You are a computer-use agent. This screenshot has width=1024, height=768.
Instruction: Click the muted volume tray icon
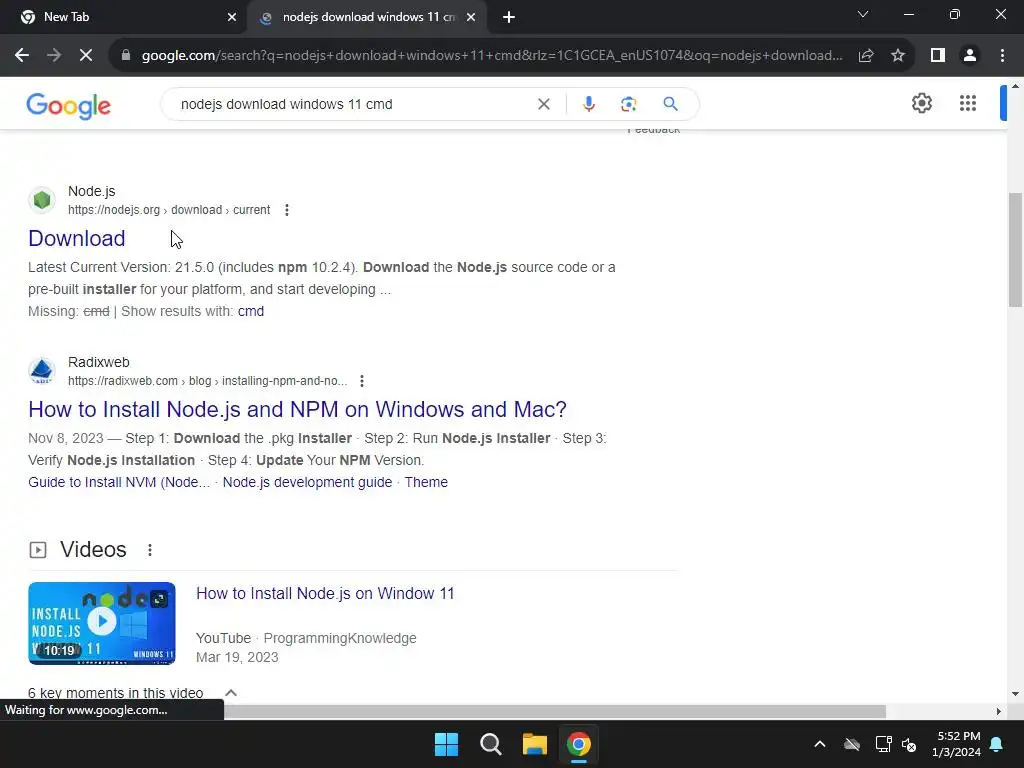click(908, 744)
